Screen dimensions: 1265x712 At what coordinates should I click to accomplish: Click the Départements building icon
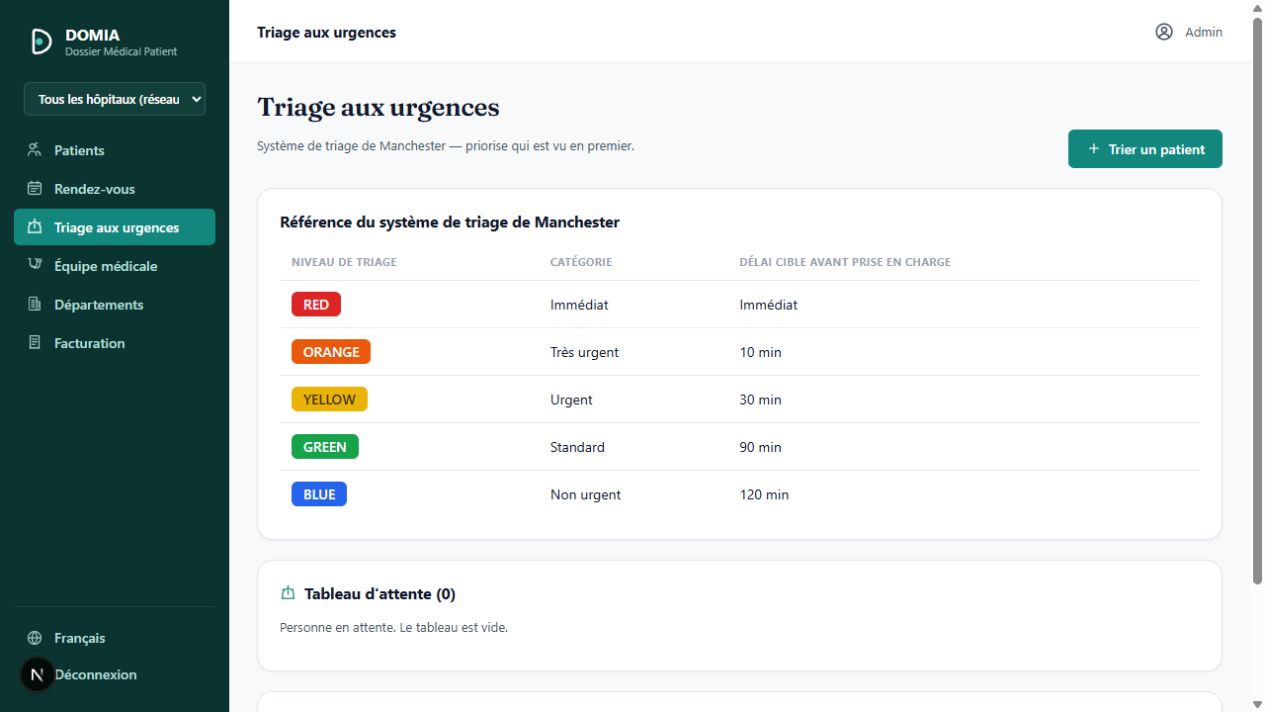pyautogui.click(x=35, y=304)
